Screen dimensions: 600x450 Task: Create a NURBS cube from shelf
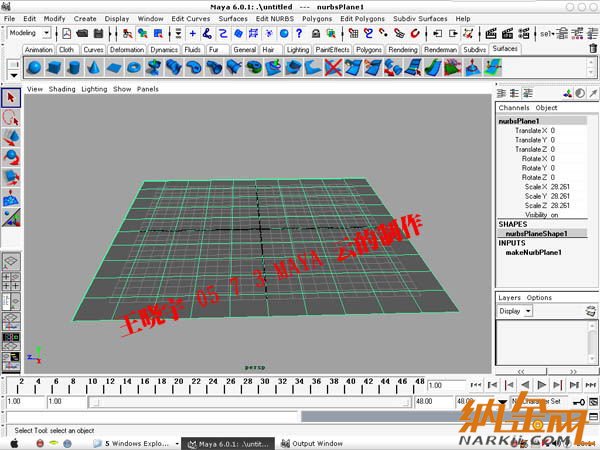point(54,68)
